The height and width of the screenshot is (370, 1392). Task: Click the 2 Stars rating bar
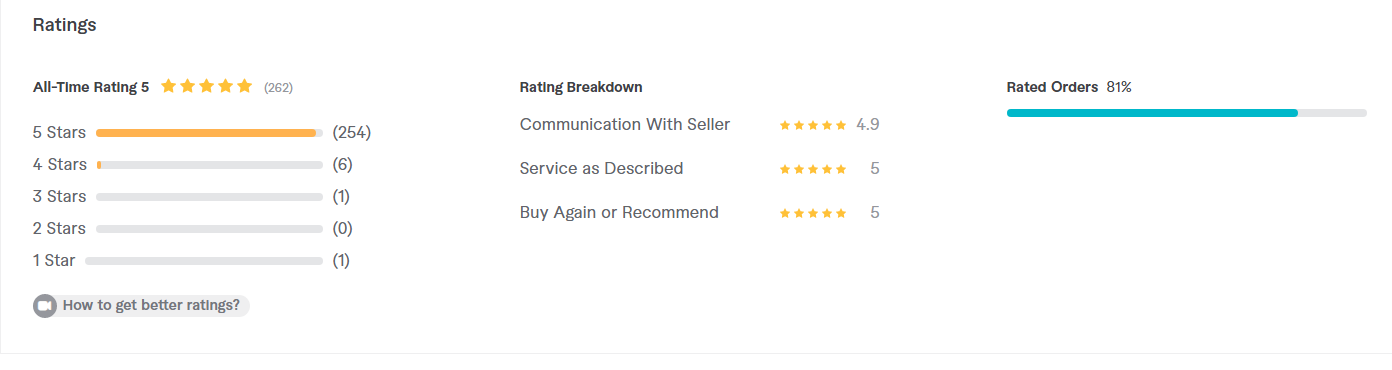coord(209,229)
